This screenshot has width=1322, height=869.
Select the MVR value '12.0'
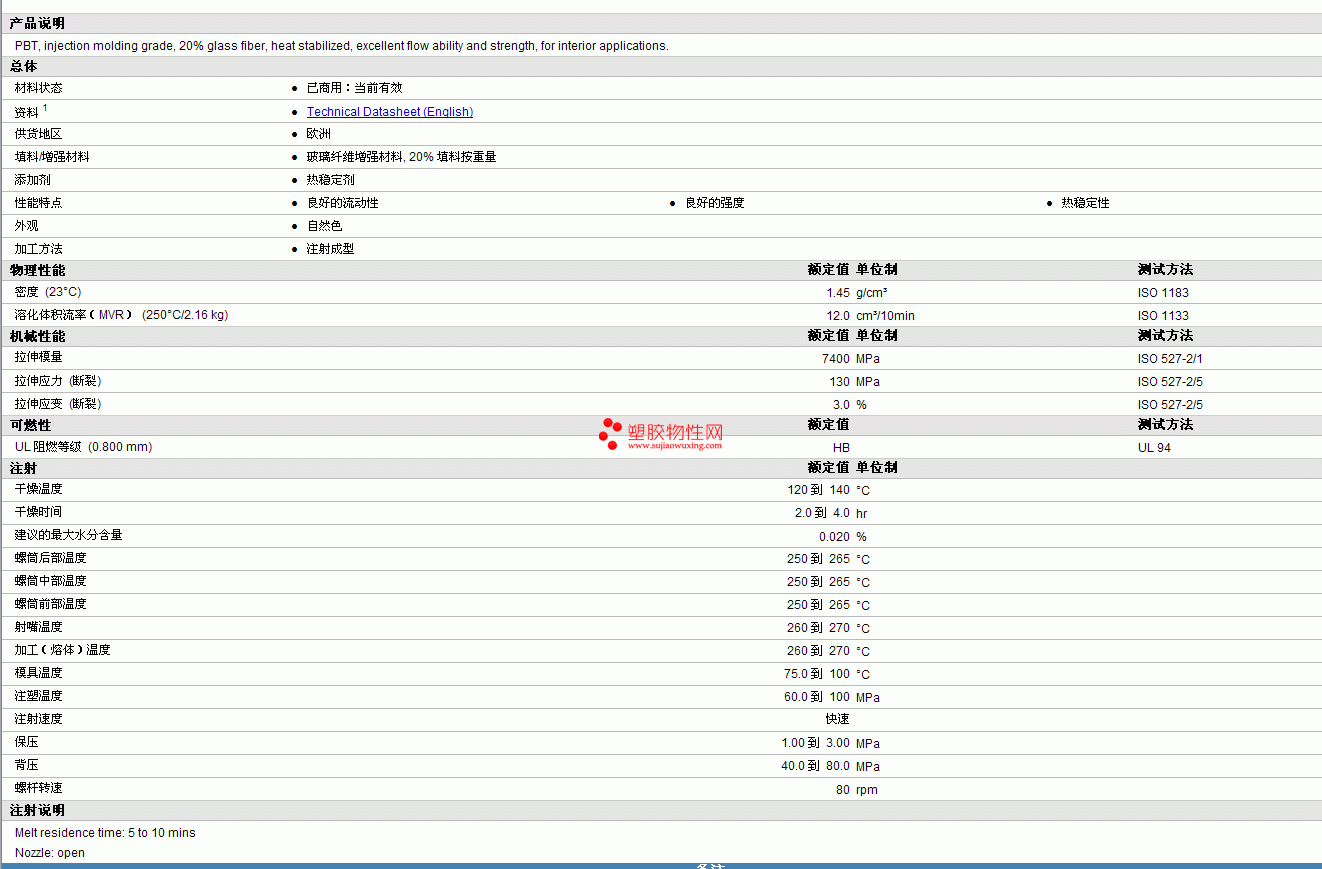pyautogui.click(x=838, y=316)
